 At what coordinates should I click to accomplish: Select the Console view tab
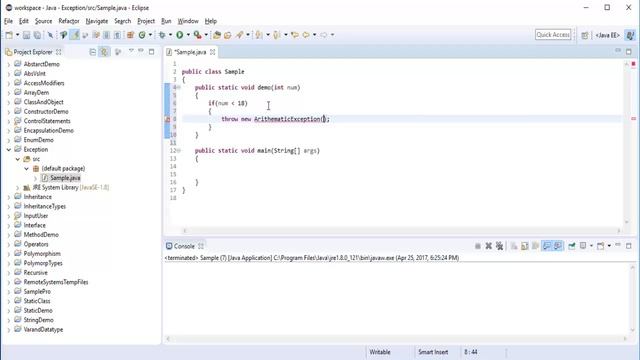pyautogui.click(x=184, y=246)
